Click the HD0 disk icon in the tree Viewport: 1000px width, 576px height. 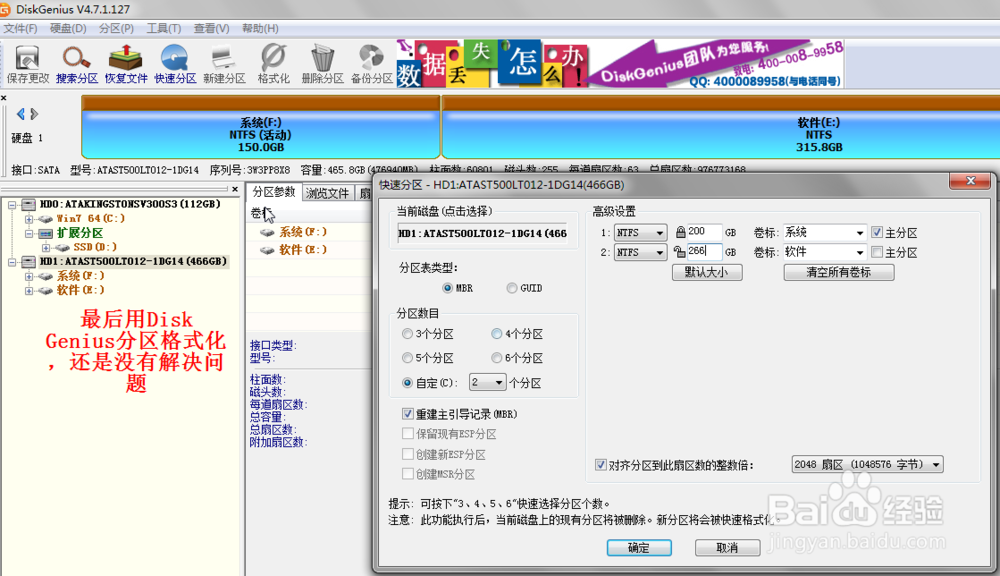29,204
